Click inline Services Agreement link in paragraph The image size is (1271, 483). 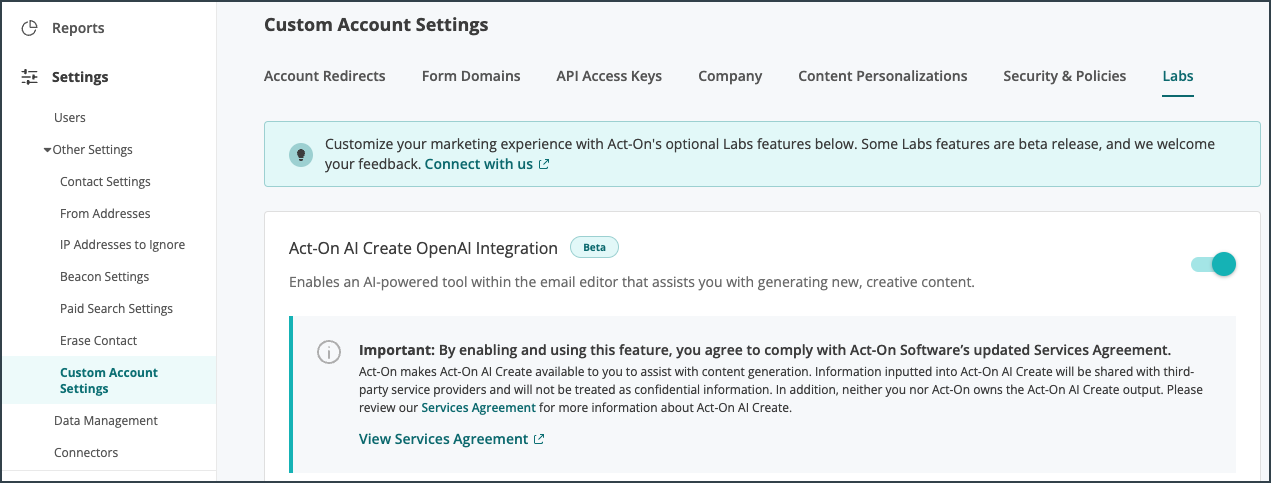click(x=479, y=408)
